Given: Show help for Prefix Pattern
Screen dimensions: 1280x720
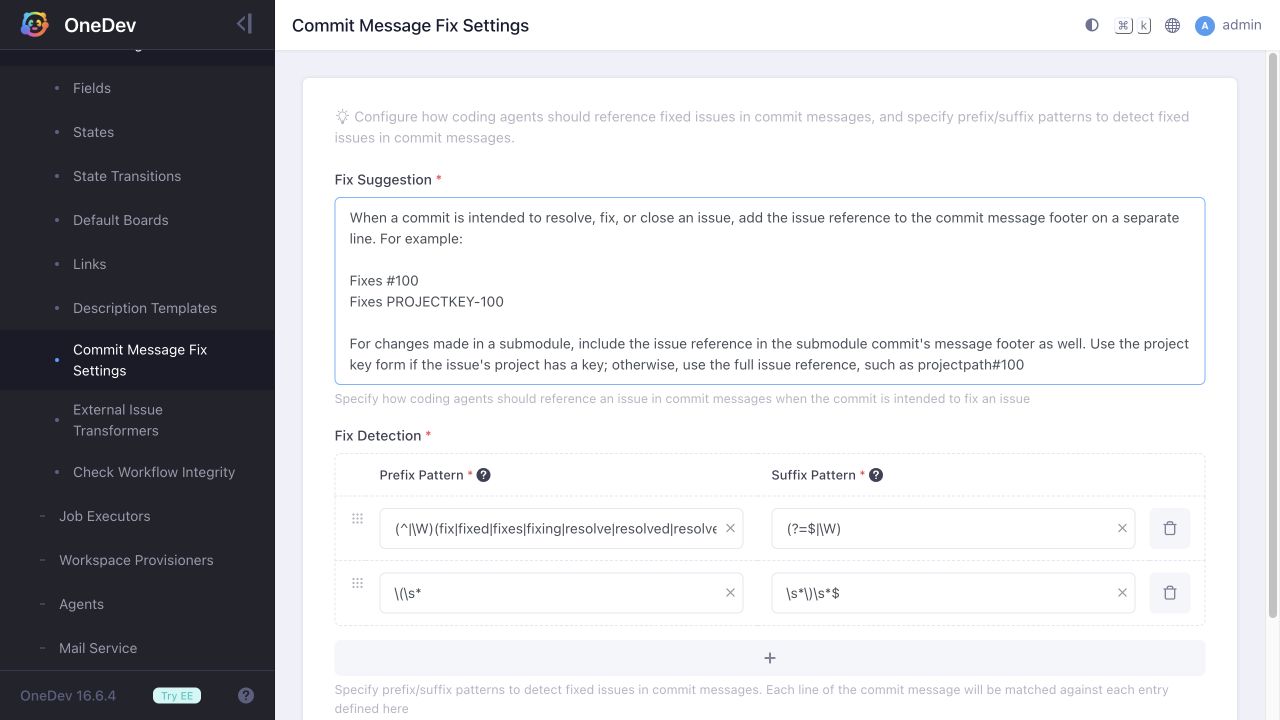Looking at the screenshot, I should tap(484, 475).
